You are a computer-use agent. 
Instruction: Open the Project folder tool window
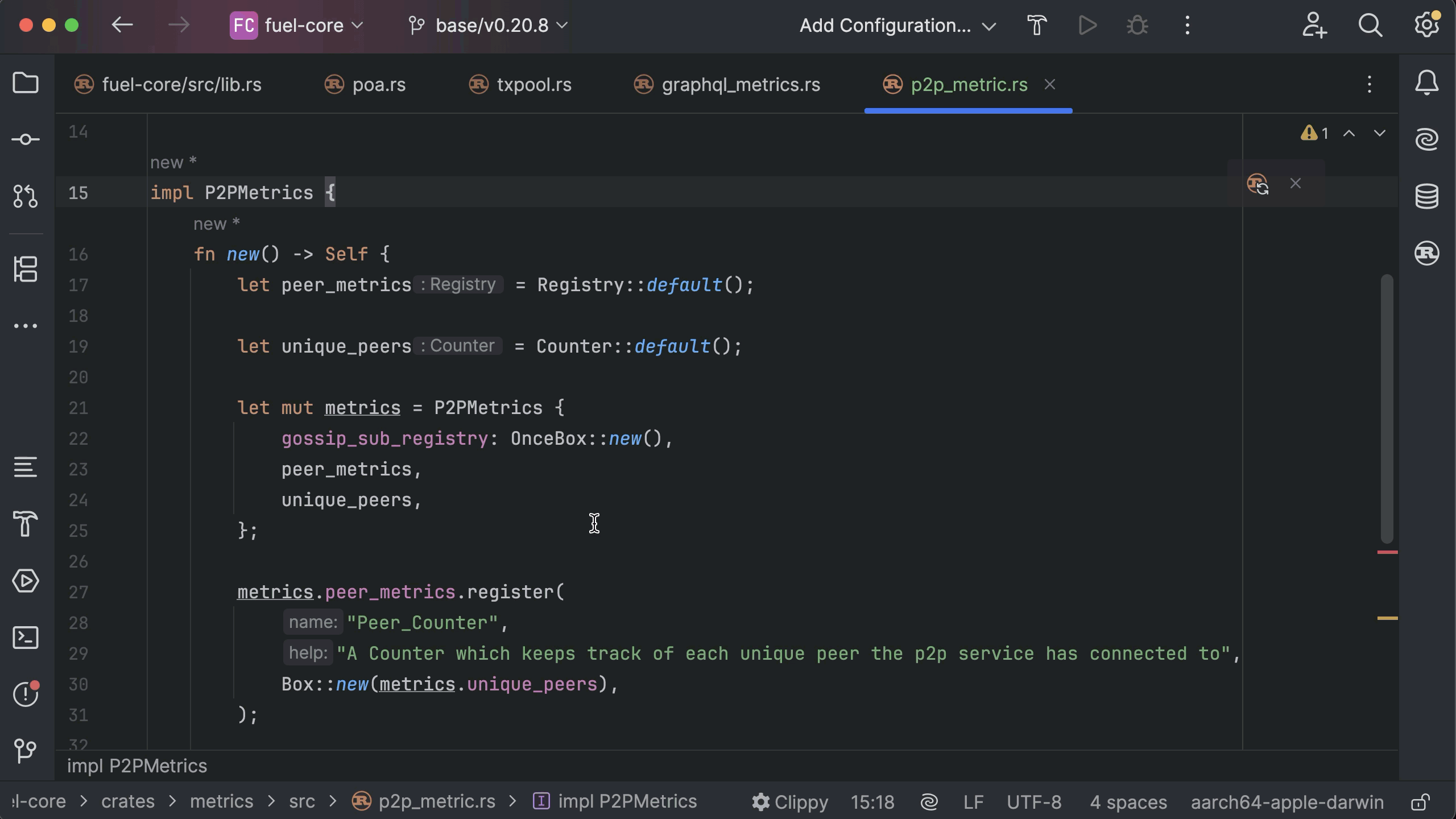[x=26, y=83]
